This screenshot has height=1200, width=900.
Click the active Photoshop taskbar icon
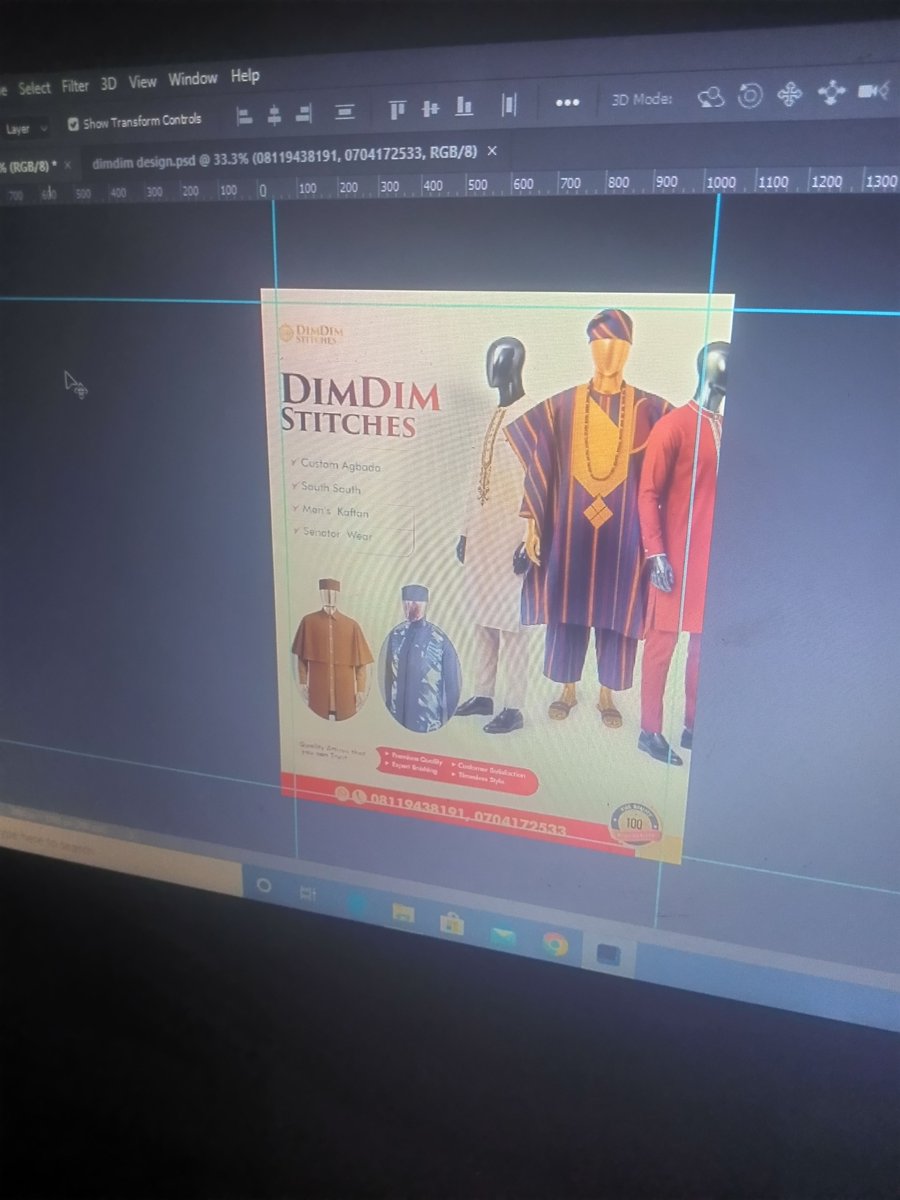pos(608,954)
